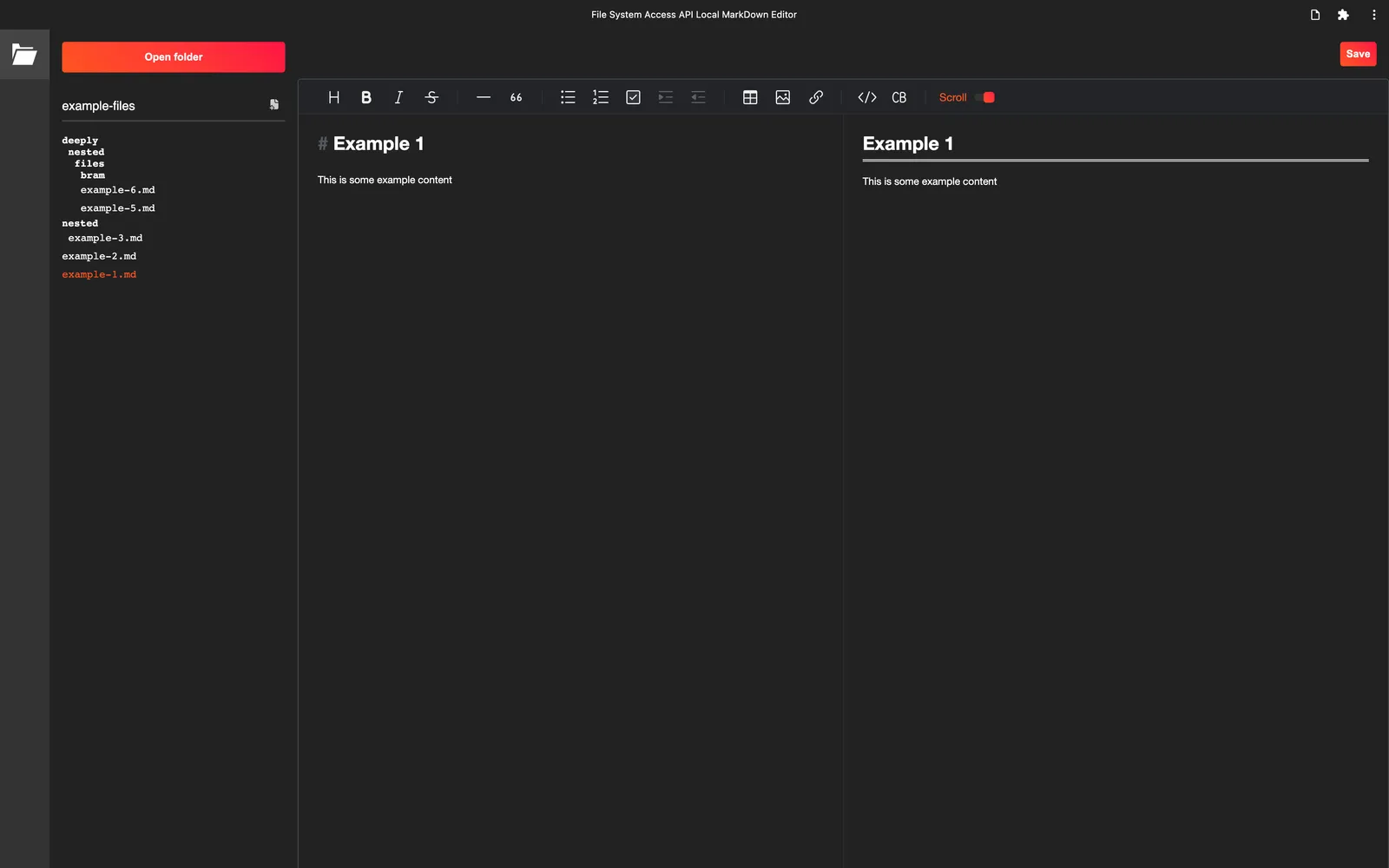Collapse the deeply folder in the tree

[80, 140]
